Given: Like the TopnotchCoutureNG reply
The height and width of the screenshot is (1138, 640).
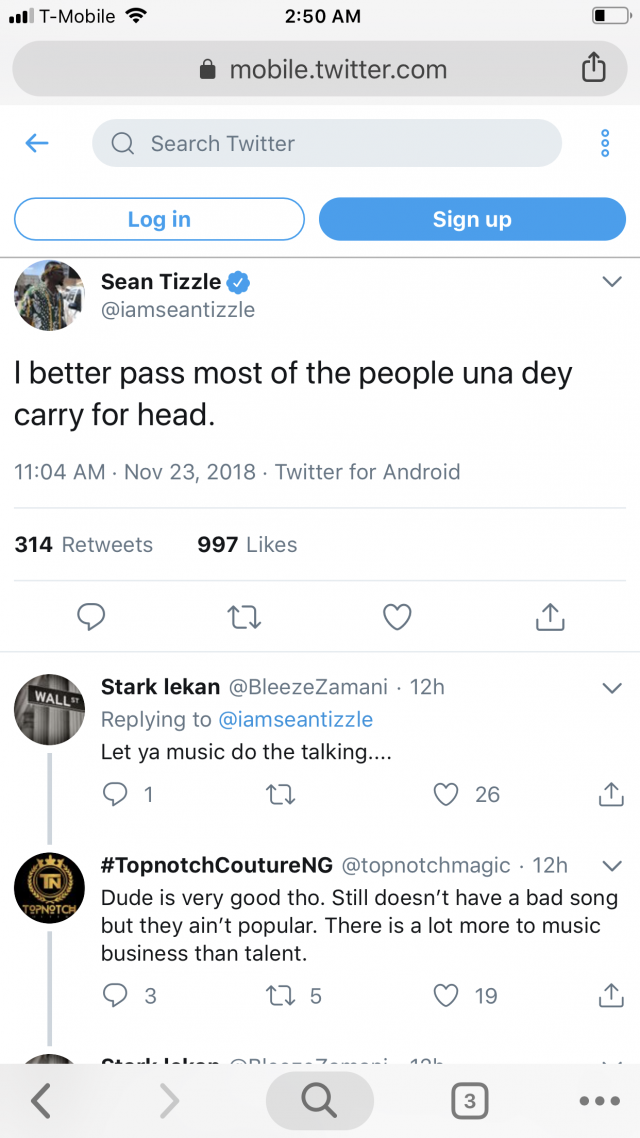Looking at the screenshot, I should pos(446,995).
